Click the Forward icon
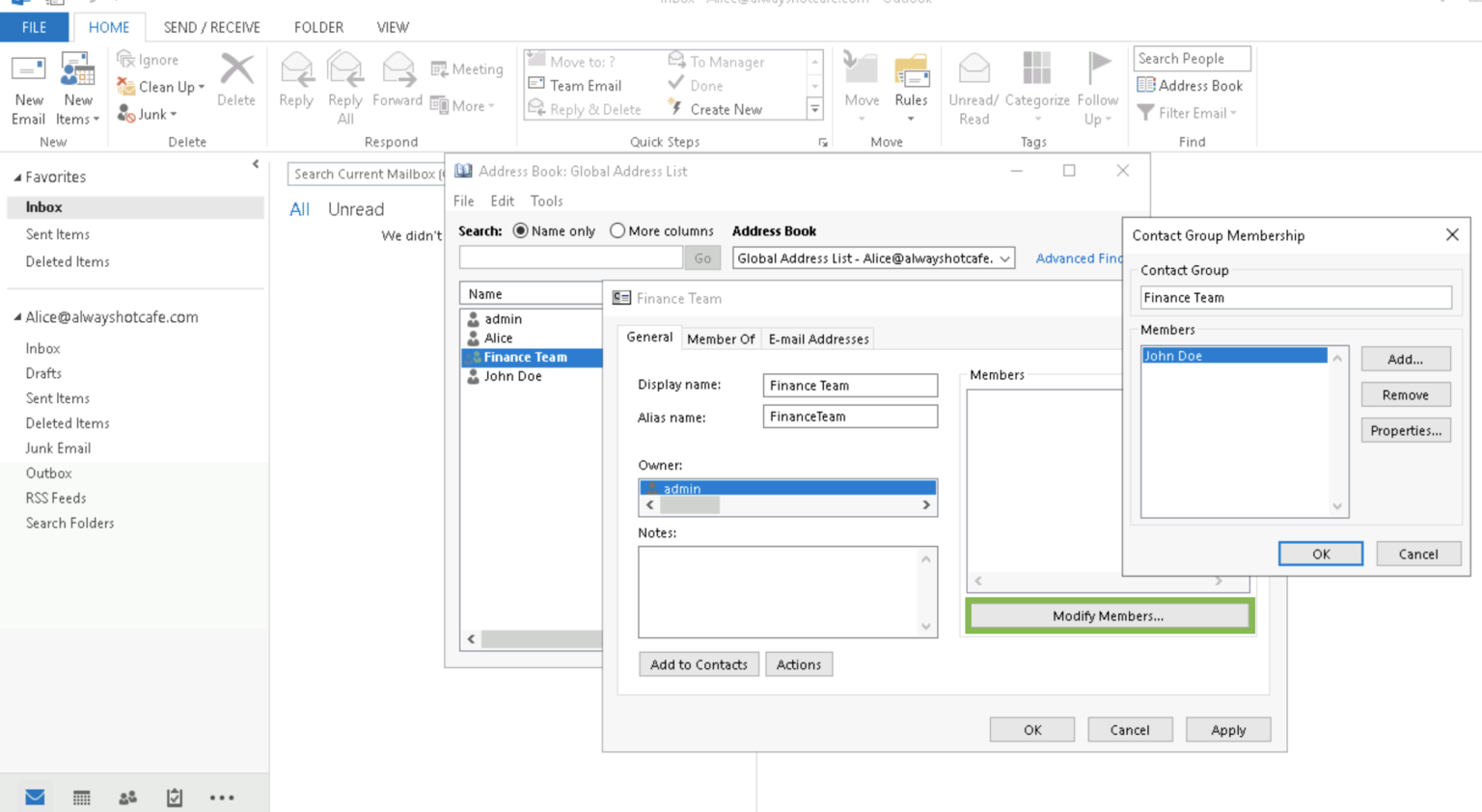The width and height of the screenshot is (1482, 812). click(x=397, y=85)
